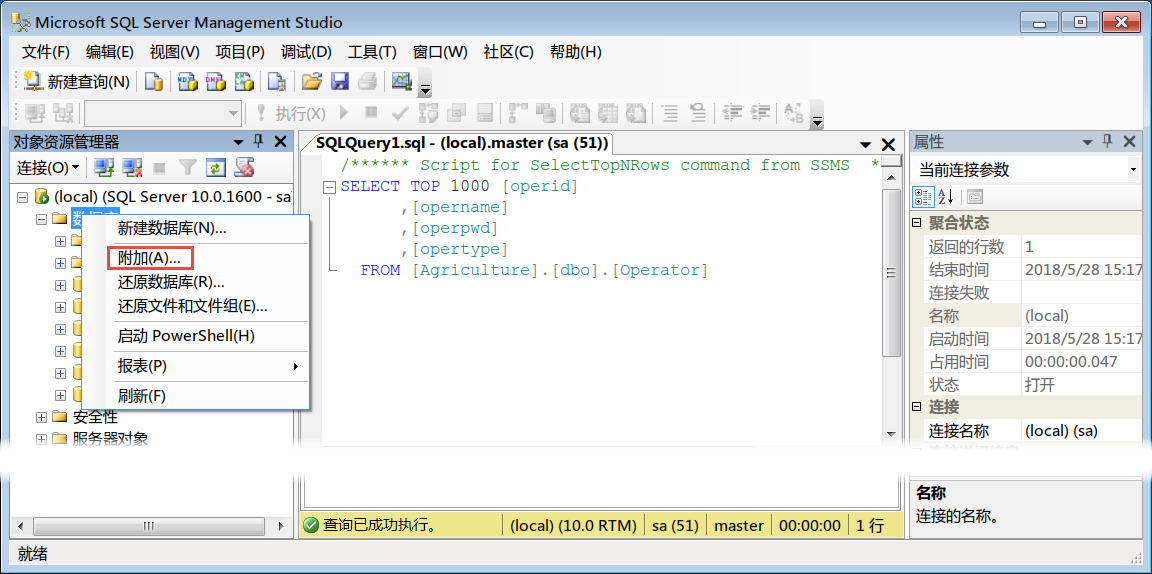The image size is (1152, 574).
Task: Choose 附加(A)... from context menu
Action: (x=195, y=258)
